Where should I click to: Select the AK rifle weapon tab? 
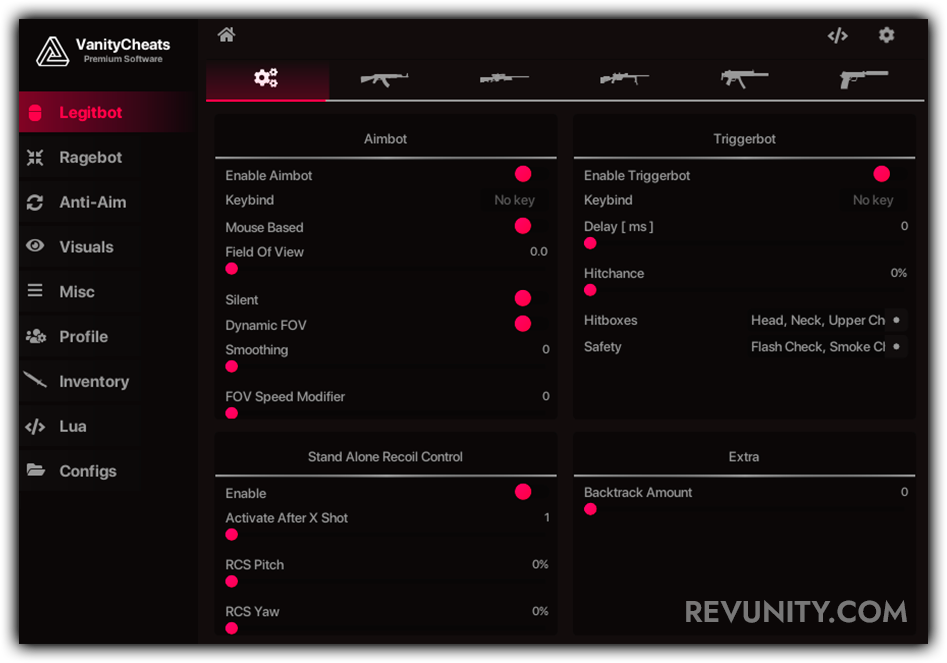pos(384,78)
